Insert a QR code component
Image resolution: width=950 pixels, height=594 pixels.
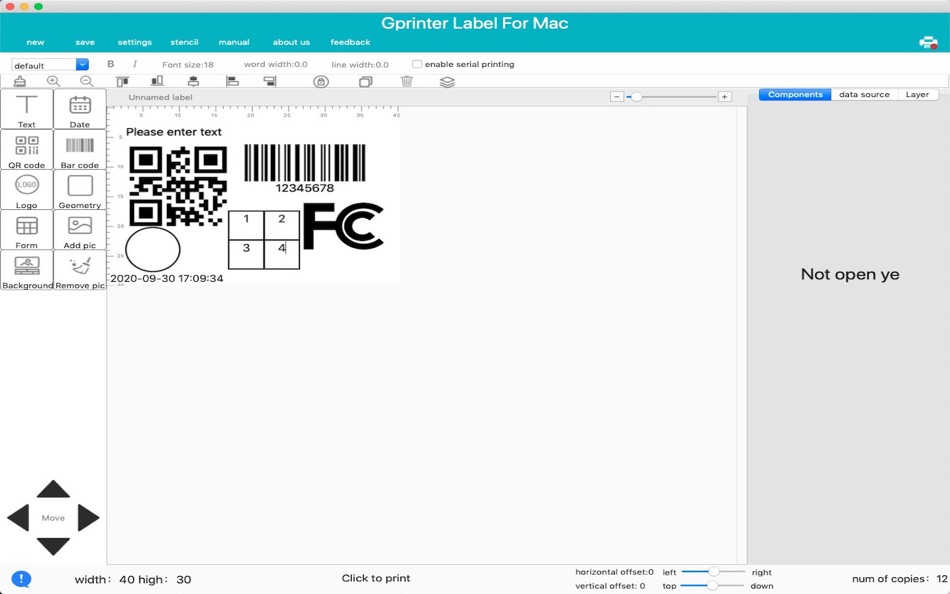(x=27, y=150)
